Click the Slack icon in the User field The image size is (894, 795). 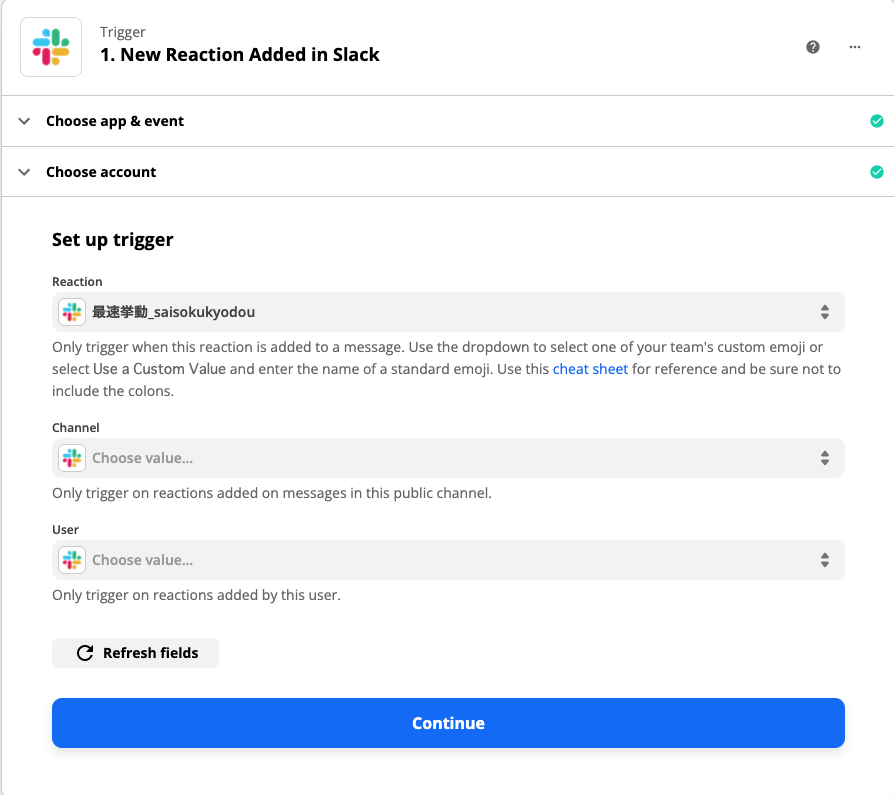pyautogui.click(x=71, y=559)
